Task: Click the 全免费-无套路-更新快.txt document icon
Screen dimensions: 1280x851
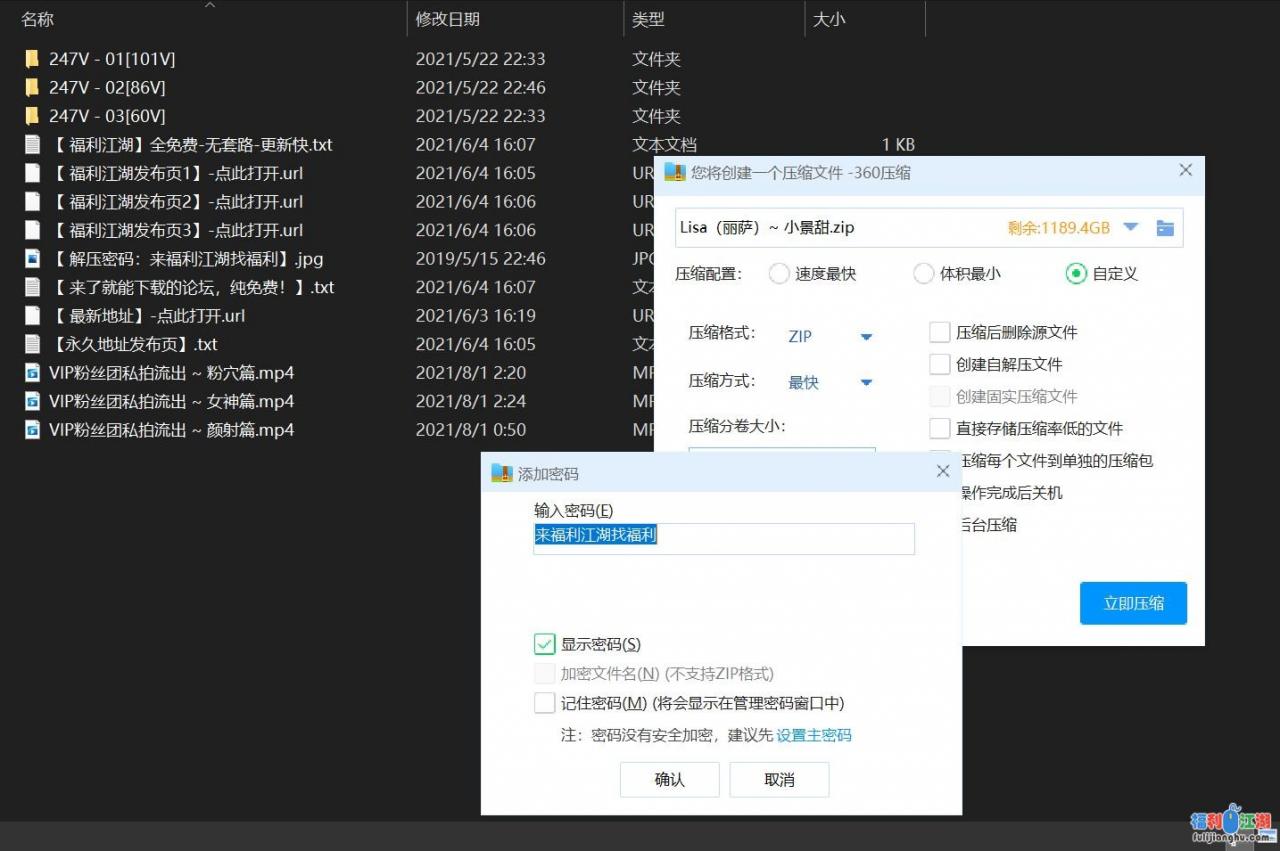Action: click(33, 144)
